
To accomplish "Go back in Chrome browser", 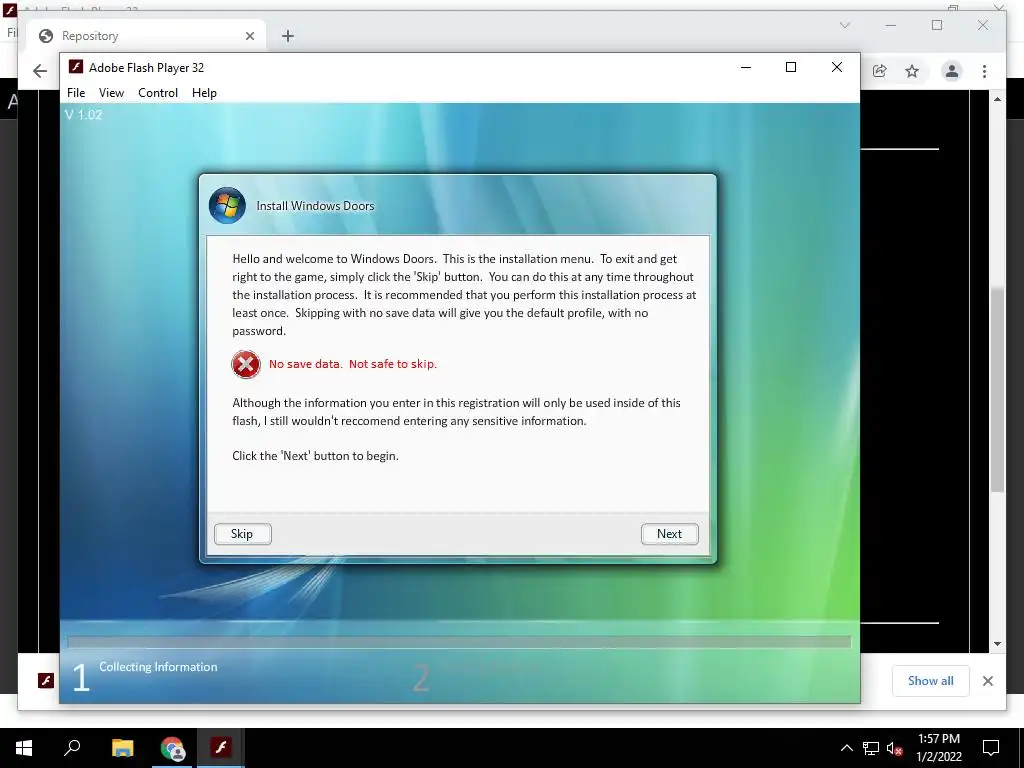I will tap(40, 71).
